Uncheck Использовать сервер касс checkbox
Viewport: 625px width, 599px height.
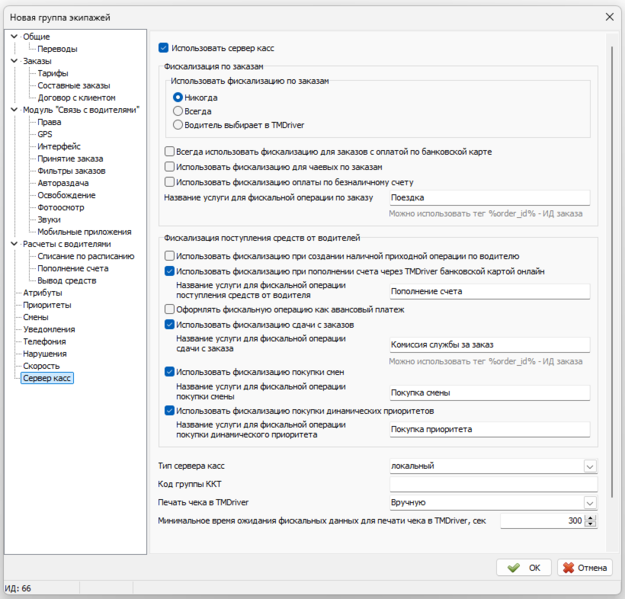click(163, 48)
